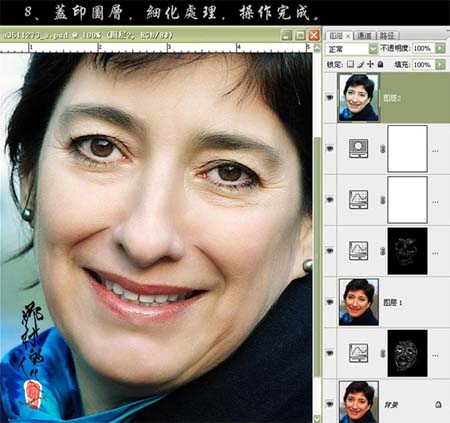Viewport: 450px width, 423px height.
Task: Hide the circle adjustment layer via eye icon
Action: (x=330, y=149)
